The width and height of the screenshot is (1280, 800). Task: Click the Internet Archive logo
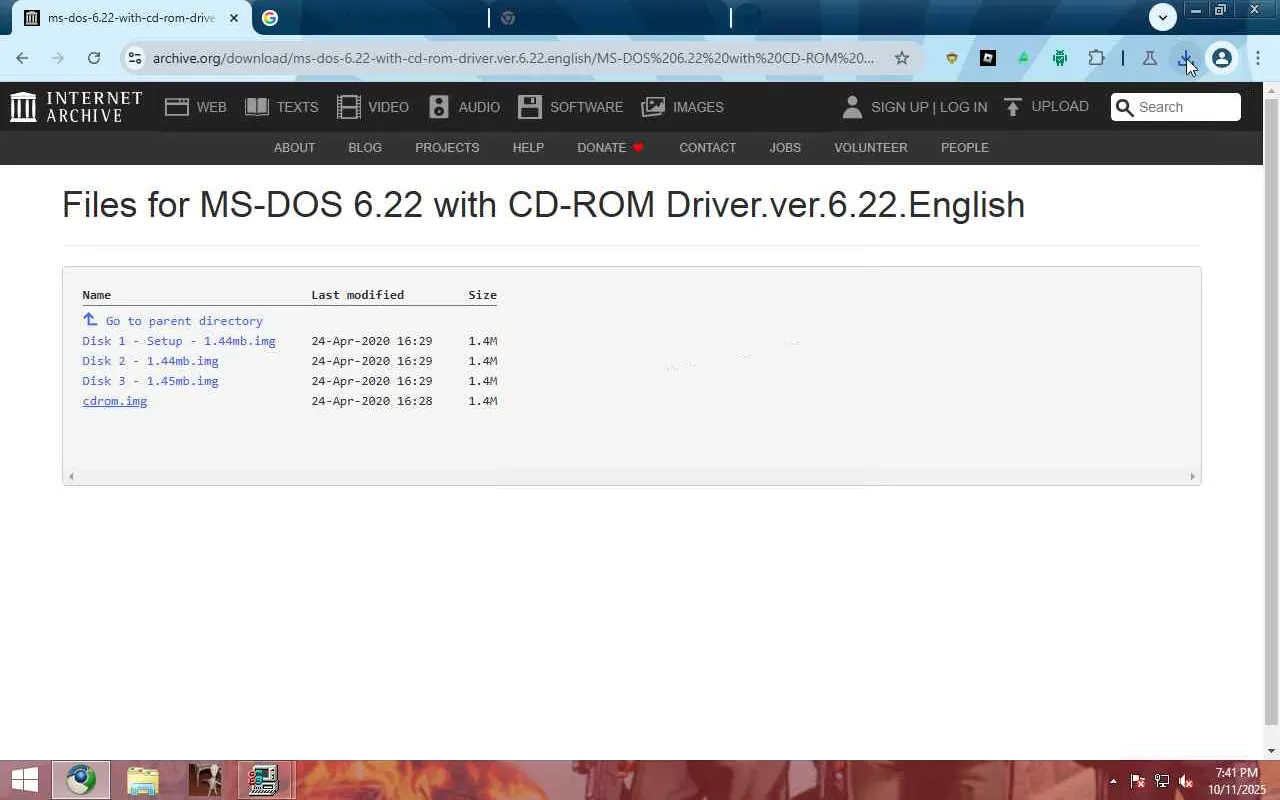click(x=76, y=107)
